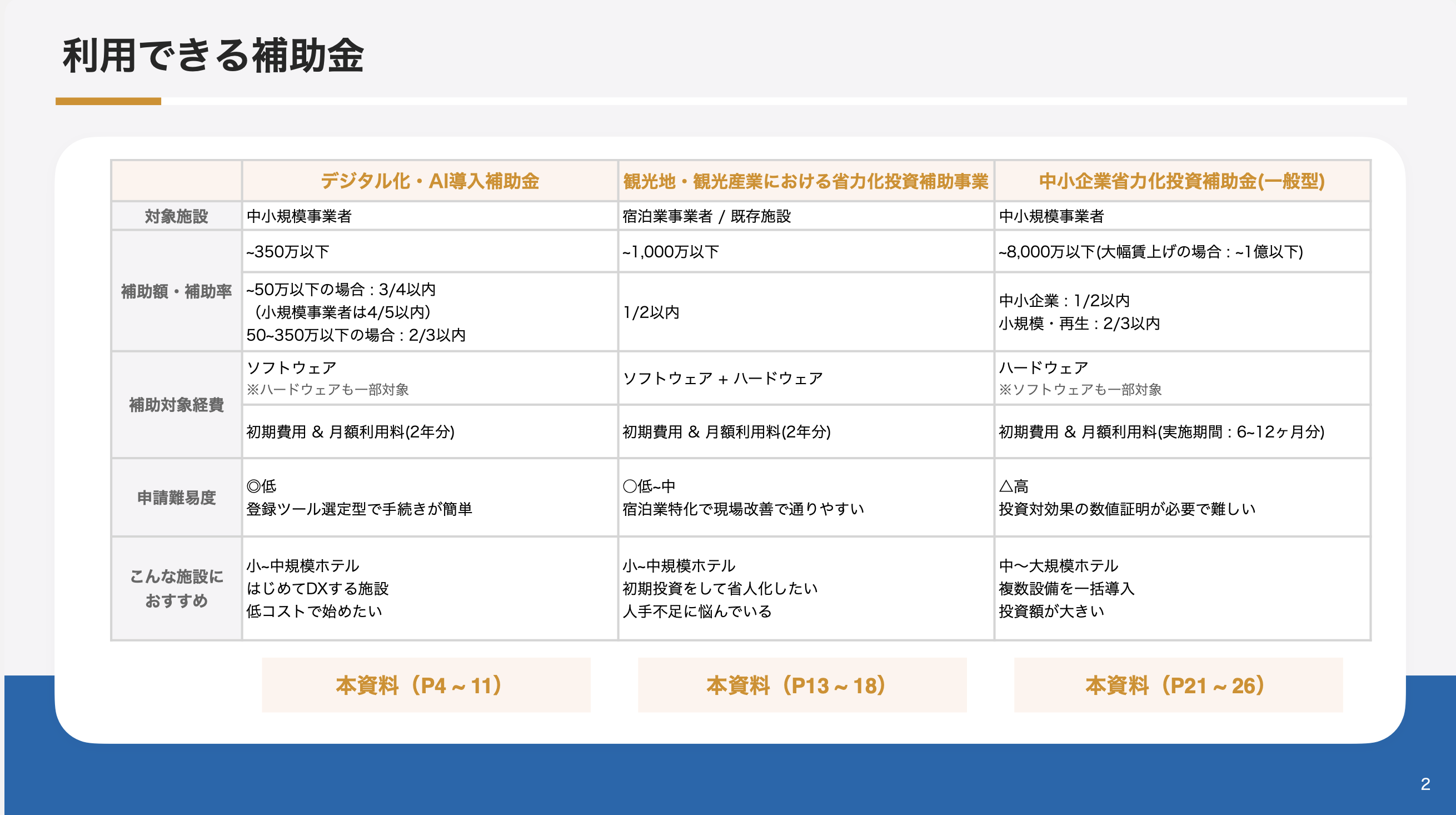Click the △高 difficulty rating cell
Screen dimensions: 1456x815
coord(1014,486)
